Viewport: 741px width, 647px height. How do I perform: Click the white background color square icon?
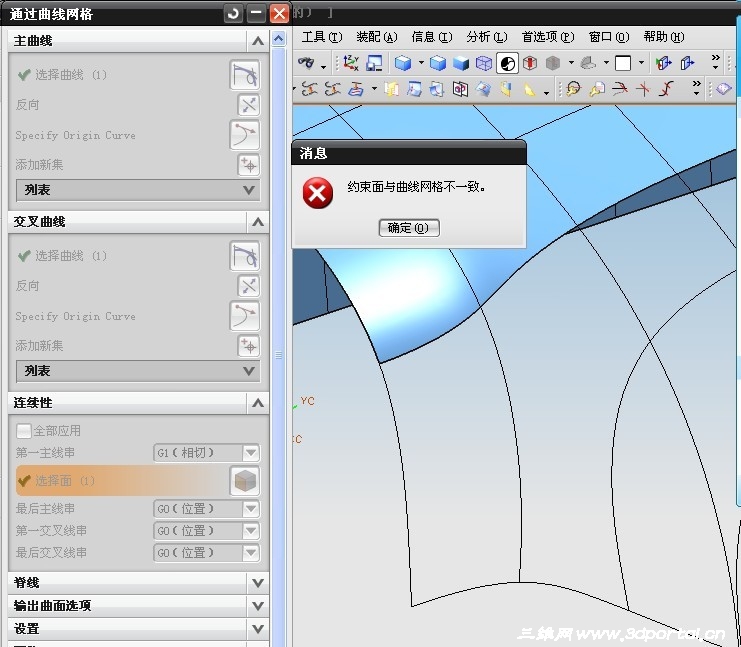pyautogui.click(x=623, y=63)
